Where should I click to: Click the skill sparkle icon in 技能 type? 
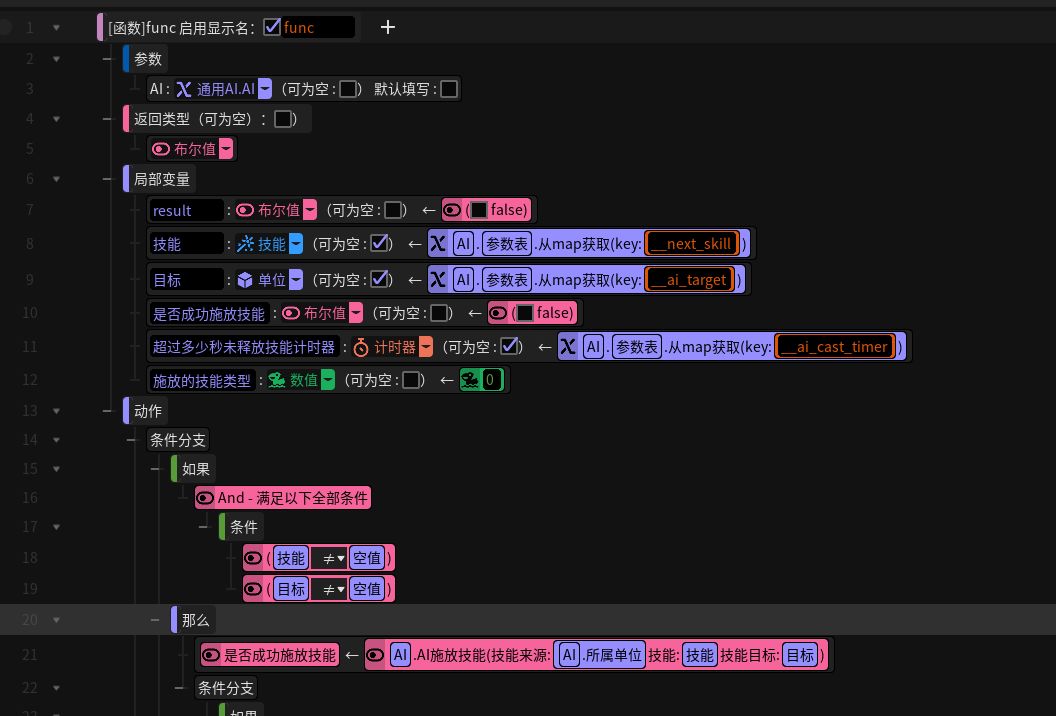point(245,244)
